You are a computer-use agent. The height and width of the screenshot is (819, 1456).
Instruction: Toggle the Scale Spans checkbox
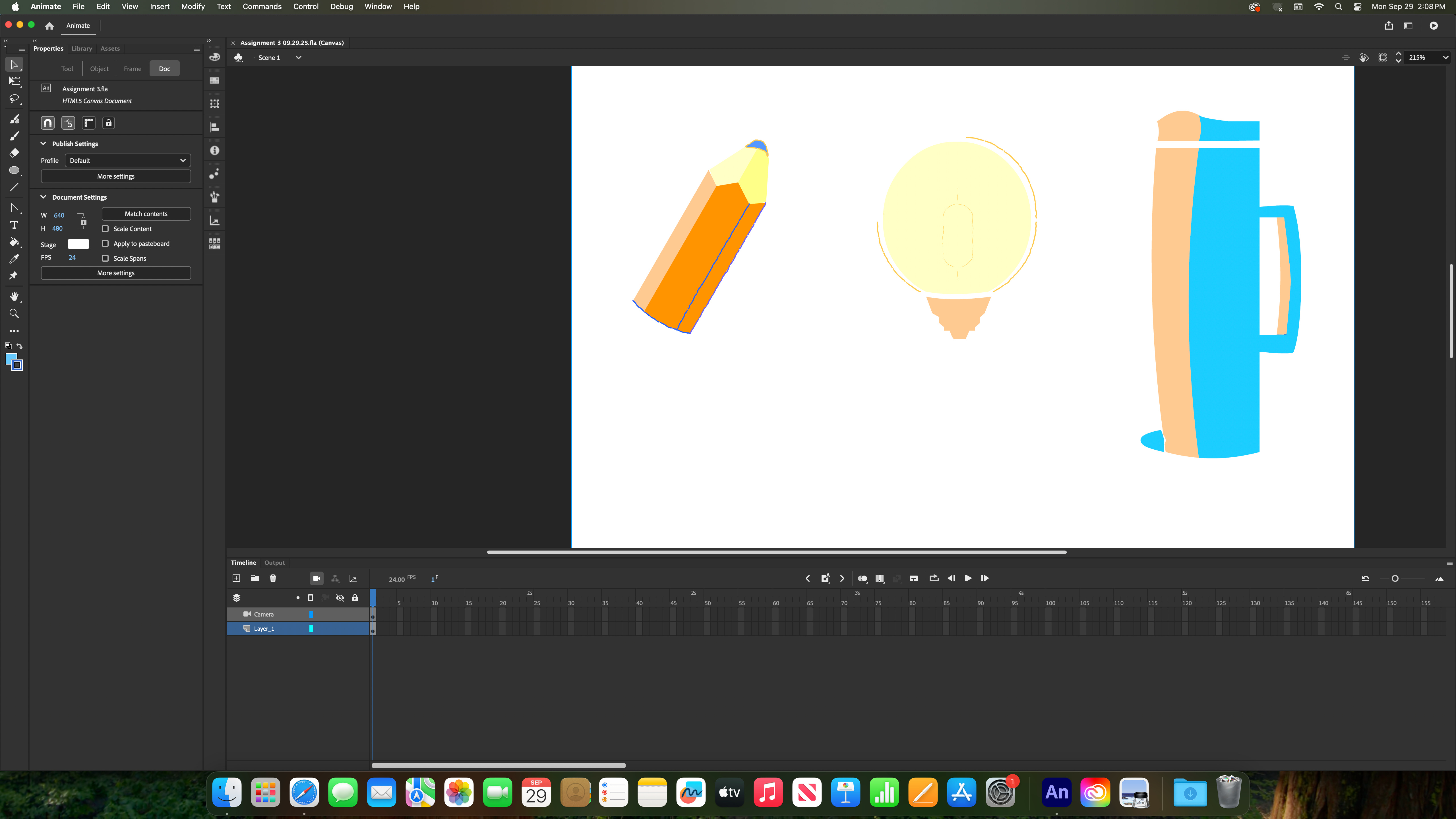click(x=105, y=258)
